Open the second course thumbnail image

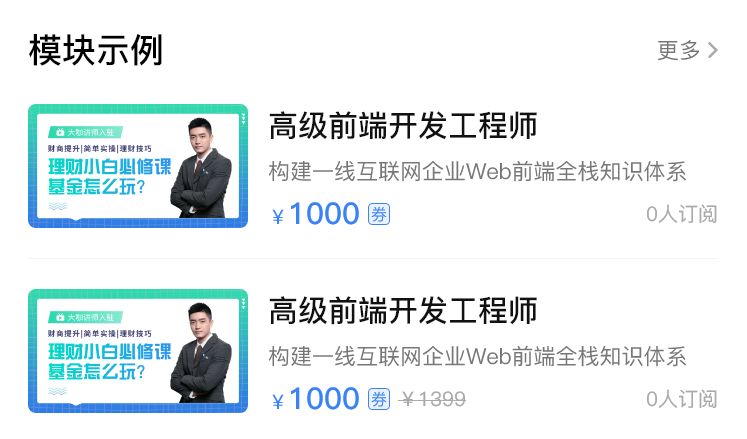point(138,351)
